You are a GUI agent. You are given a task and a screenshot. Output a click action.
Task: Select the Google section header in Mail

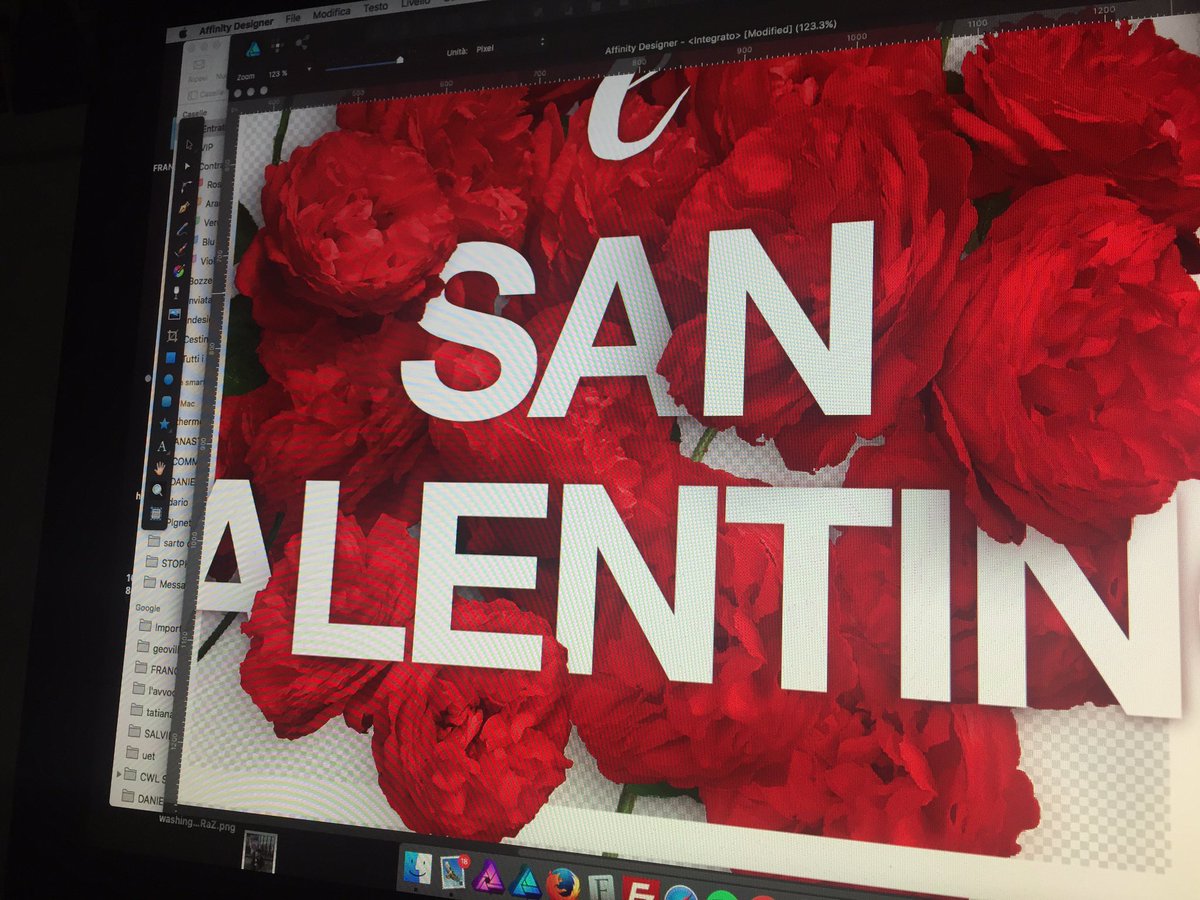[x=147, y=607]
